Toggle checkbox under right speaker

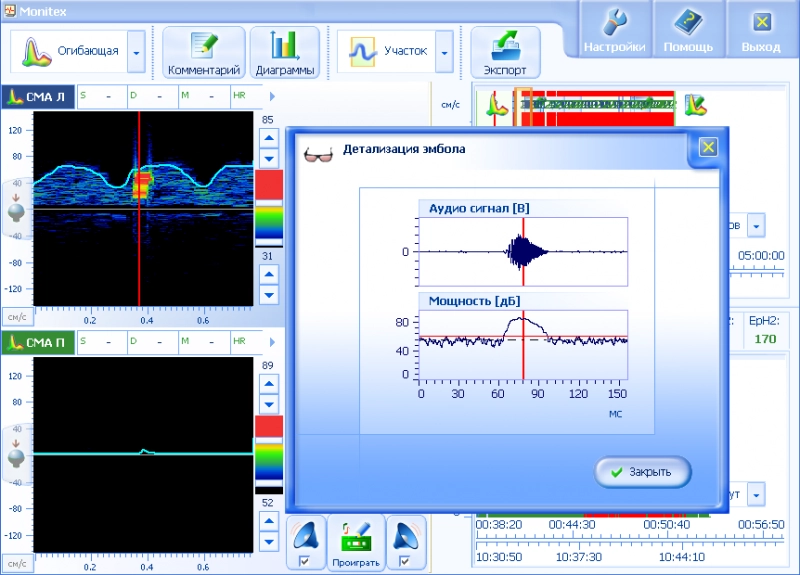coord(404,562)
